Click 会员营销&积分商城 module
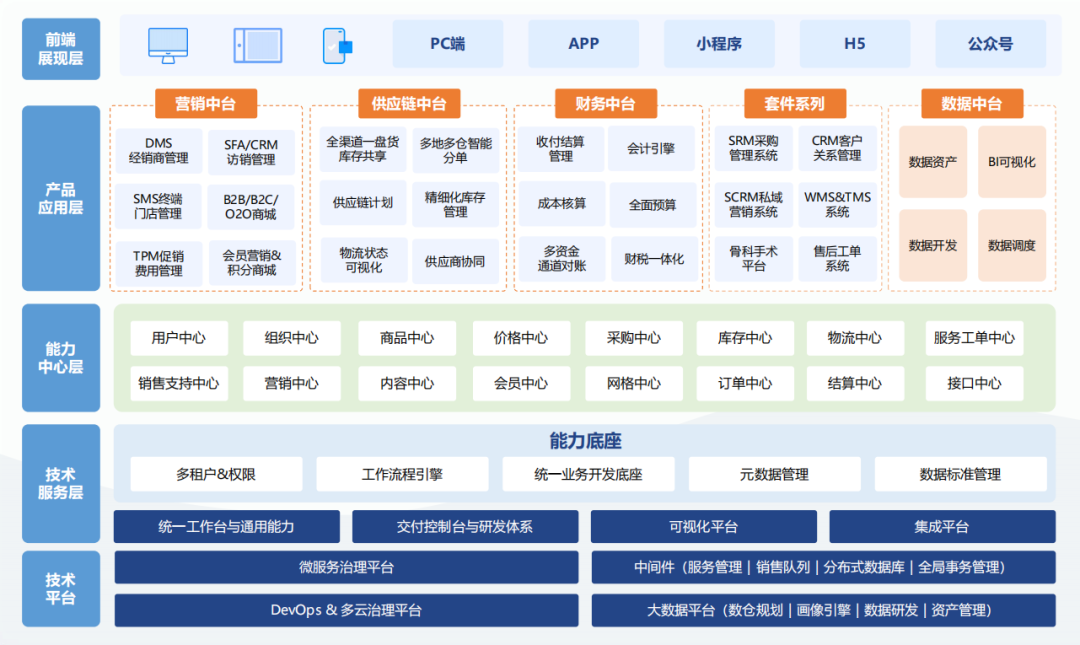The height and width of the screenshot is (645, 1080). coord(251,263)
